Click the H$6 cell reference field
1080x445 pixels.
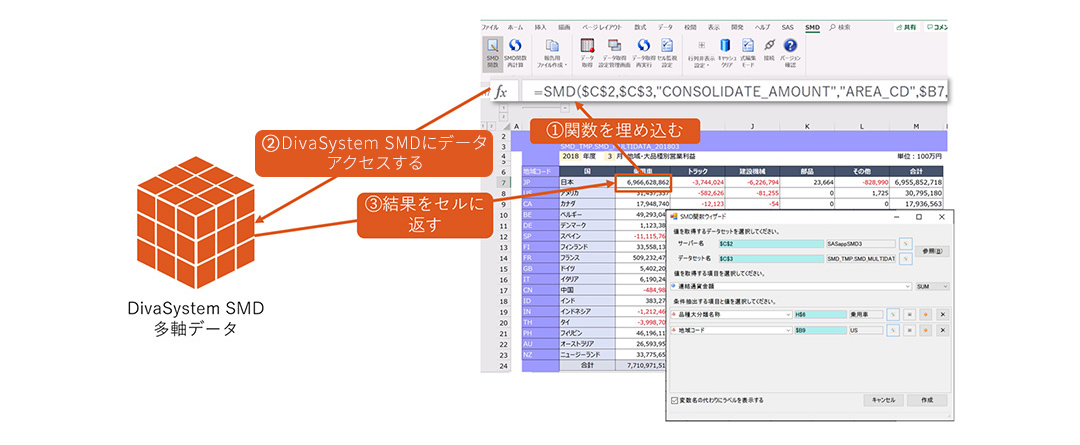click(820, 314)
